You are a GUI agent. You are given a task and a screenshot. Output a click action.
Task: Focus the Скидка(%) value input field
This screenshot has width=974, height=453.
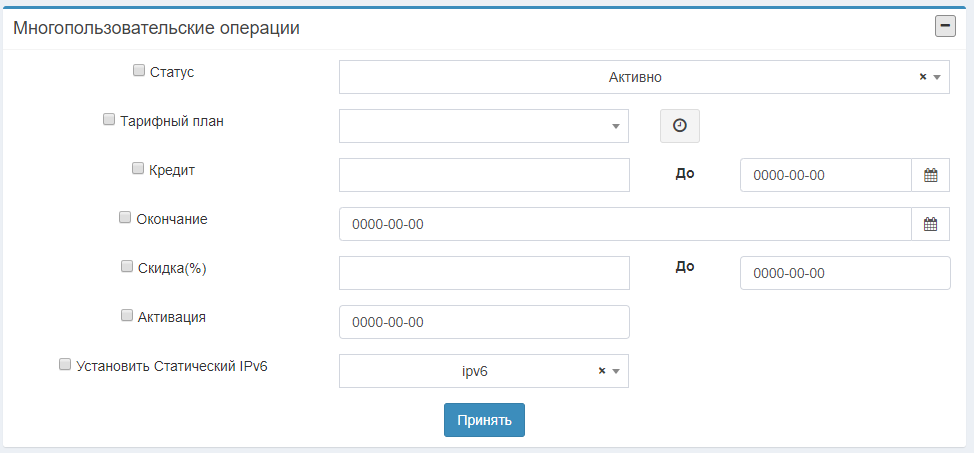(485, 273)
